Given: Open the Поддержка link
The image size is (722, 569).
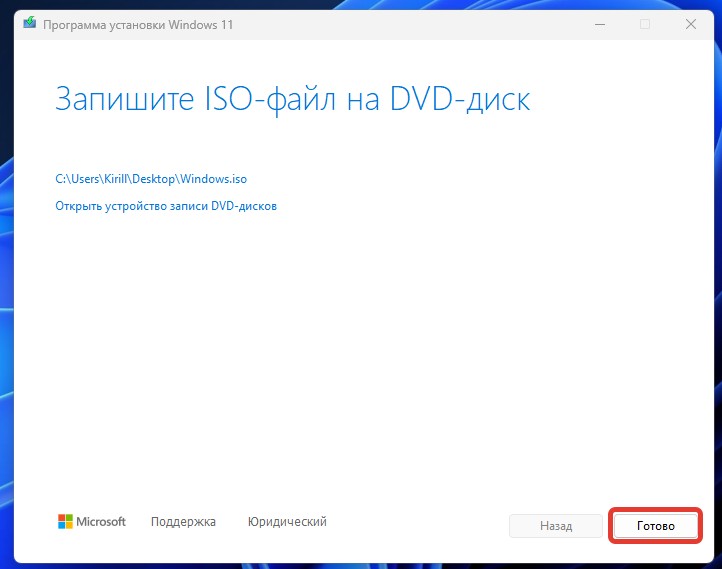Looking at the screenshot, I should point(183,522).
